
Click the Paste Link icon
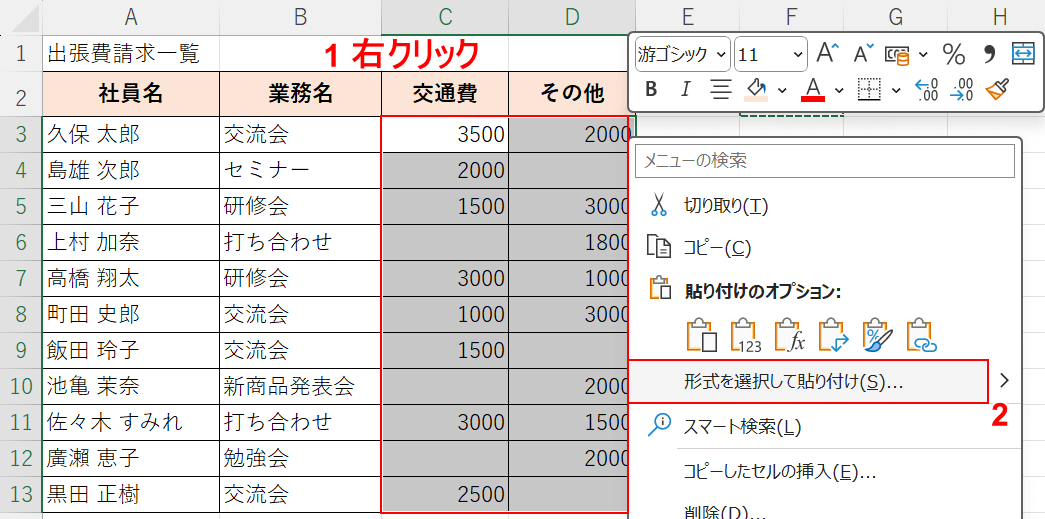[921, 335]
